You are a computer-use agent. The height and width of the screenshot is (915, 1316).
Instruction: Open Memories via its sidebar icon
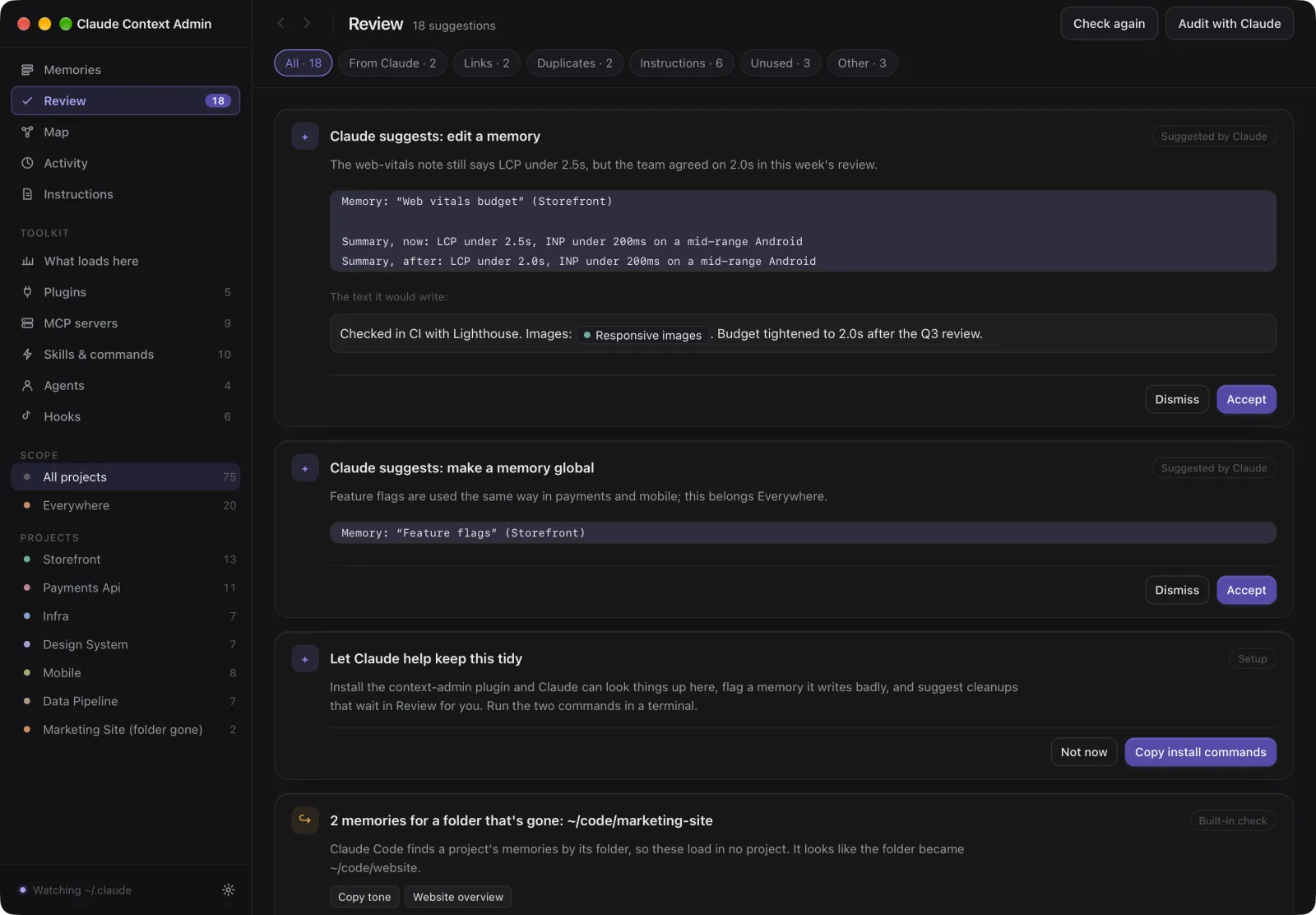(x=27, y=70)
